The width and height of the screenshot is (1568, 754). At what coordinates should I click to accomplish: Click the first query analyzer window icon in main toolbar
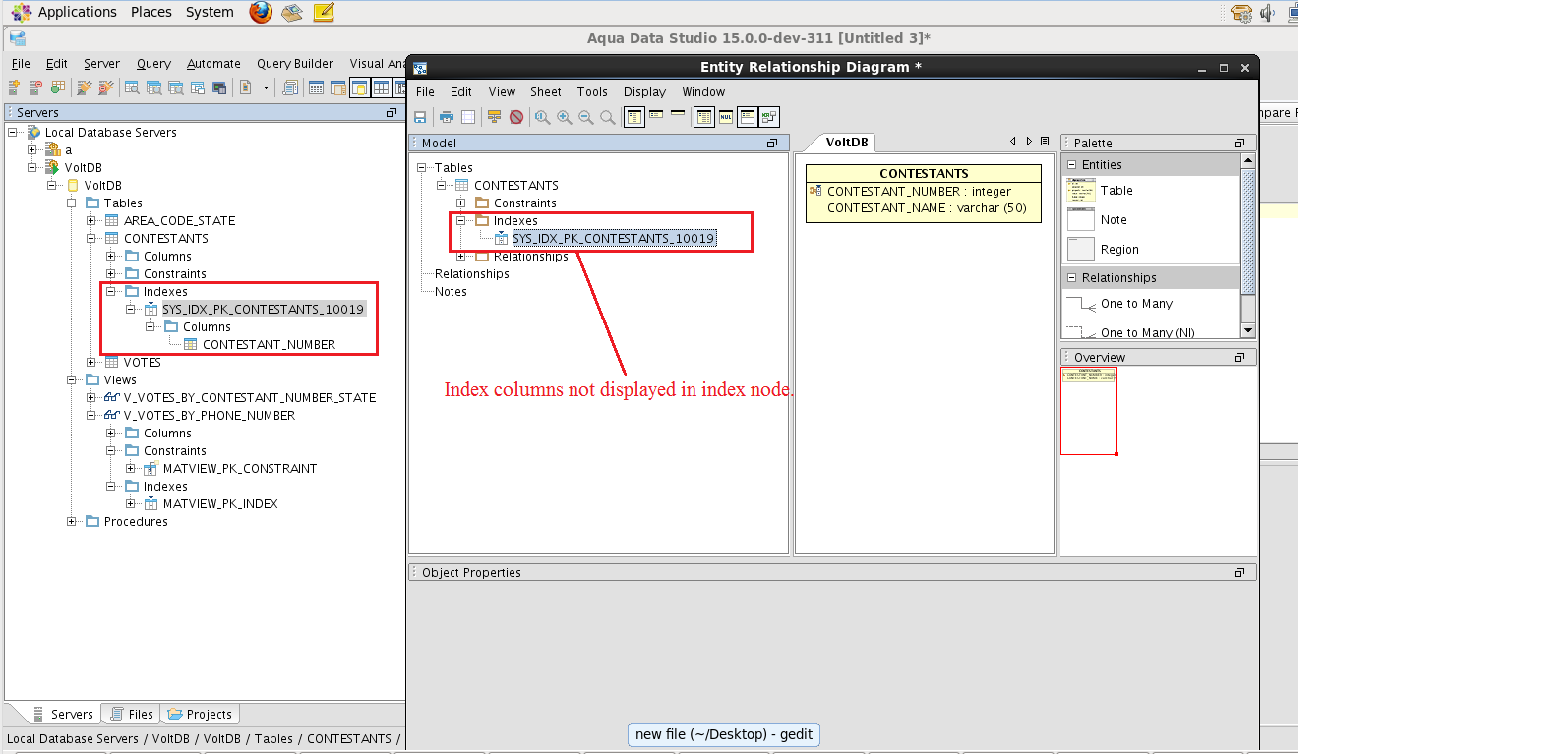[x=132, y=87]
